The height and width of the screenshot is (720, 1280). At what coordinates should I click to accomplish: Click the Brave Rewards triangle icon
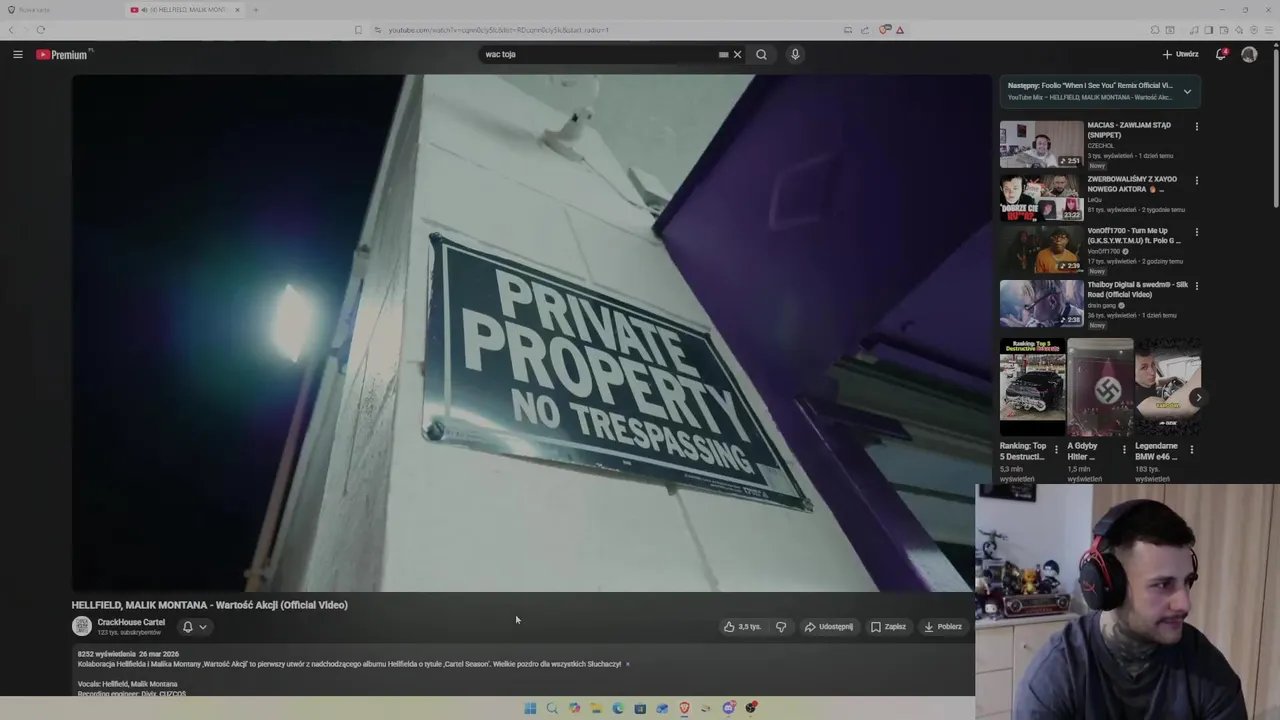click(x=900, y=30)
